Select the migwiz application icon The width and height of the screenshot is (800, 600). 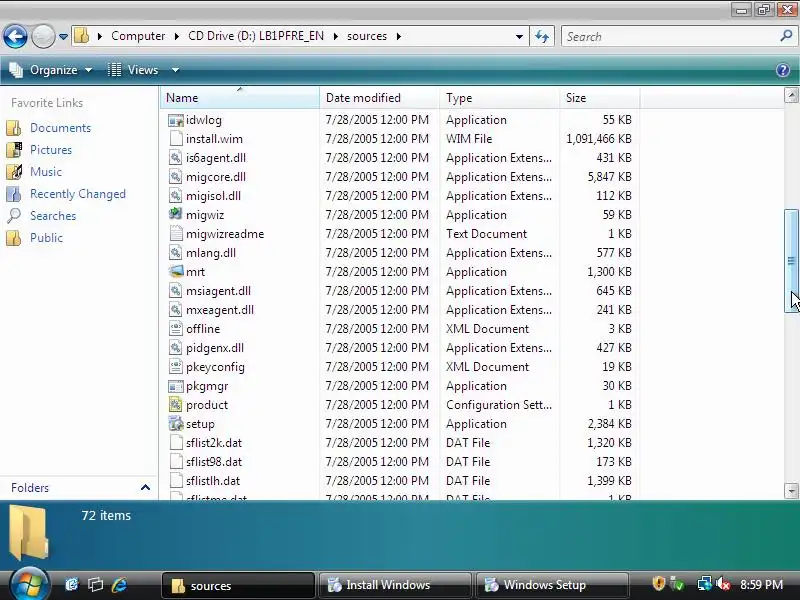(x=176, y=215)
